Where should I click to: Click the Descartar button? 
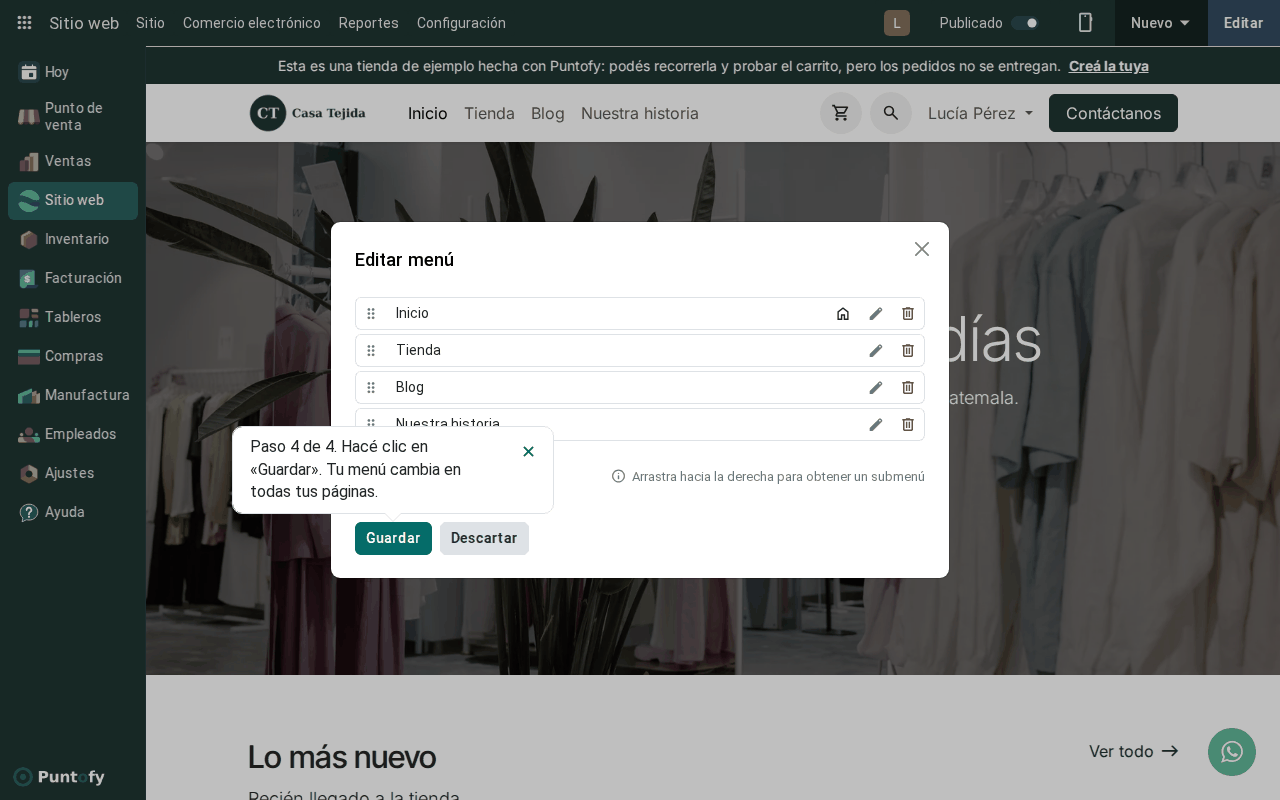coord(484,538)
